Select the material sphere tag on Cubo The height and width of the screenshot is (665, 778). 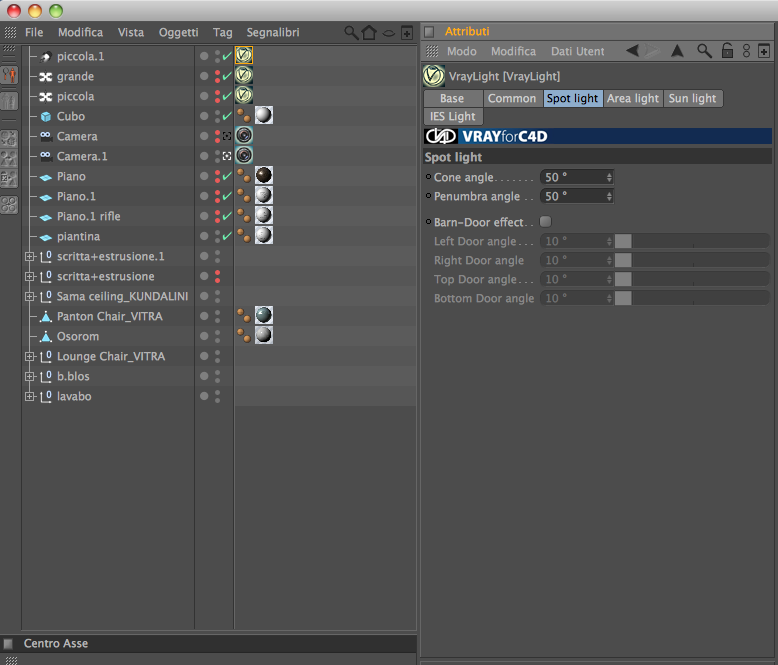click(263, 115)
